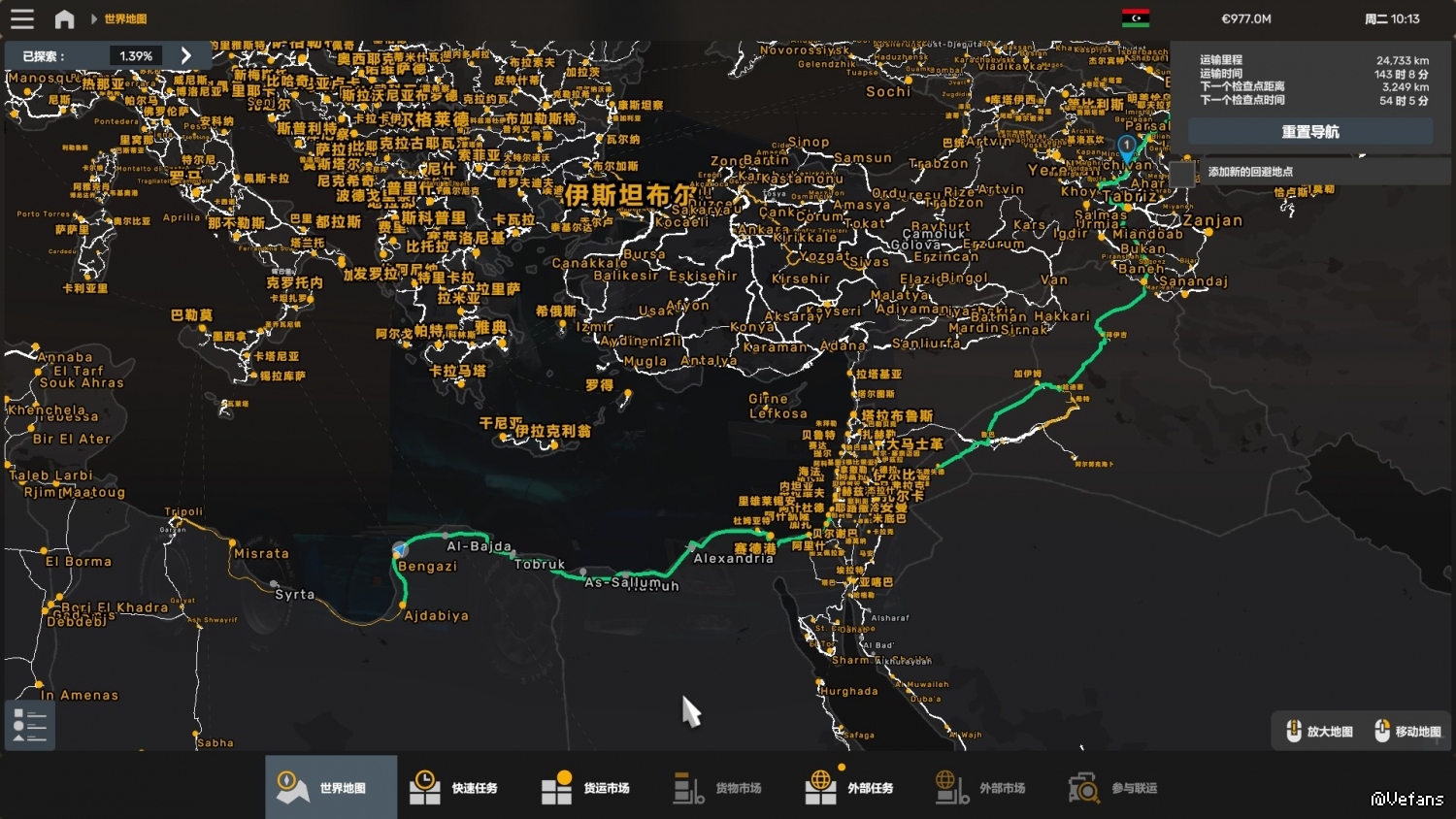Click the Bir El Ater city label
1456x819 pixels.
coord(72,439)
